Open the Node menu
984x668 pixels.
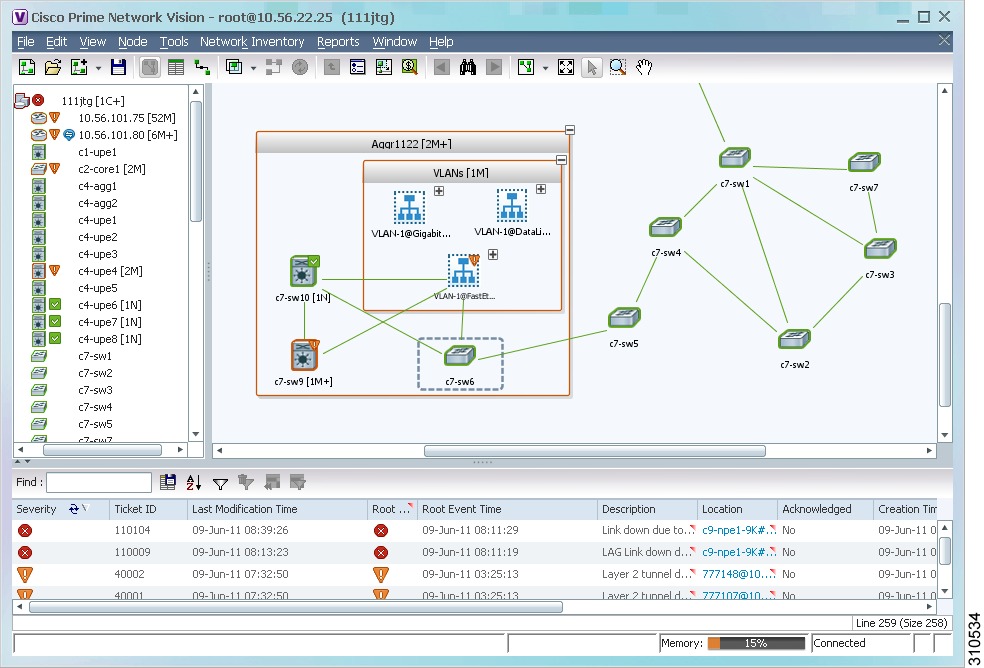pyautogui.click(x=132, y=41)
